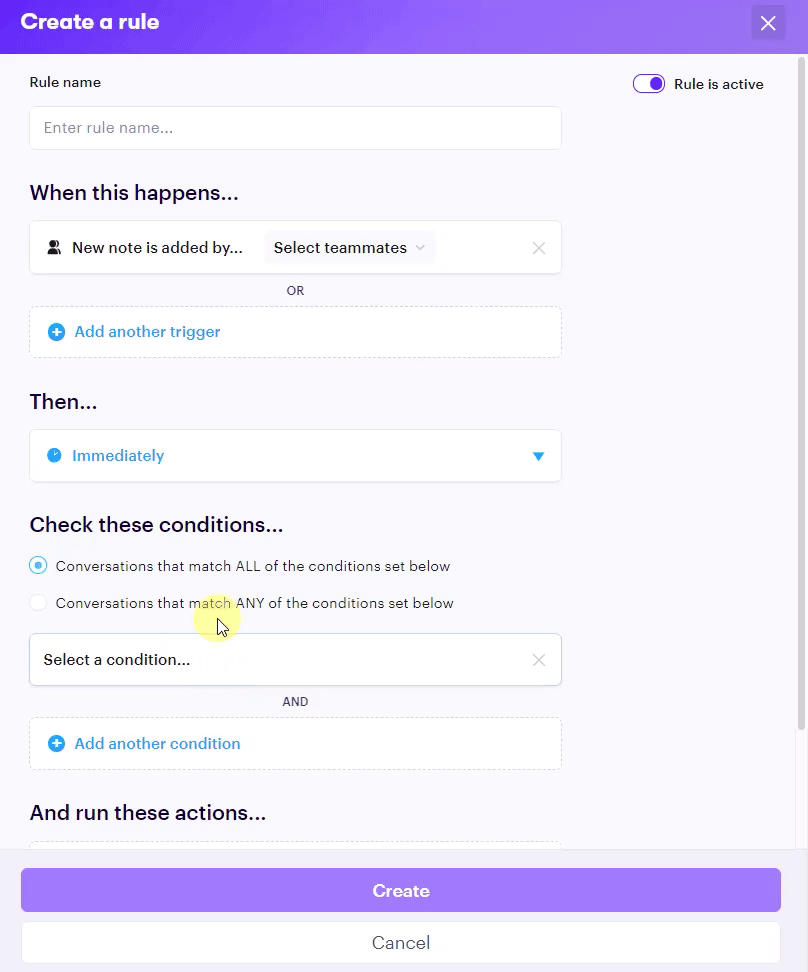Toggle the Rule is active switch
The width and height of the screenshot is (808, 972).
point(649,84)
